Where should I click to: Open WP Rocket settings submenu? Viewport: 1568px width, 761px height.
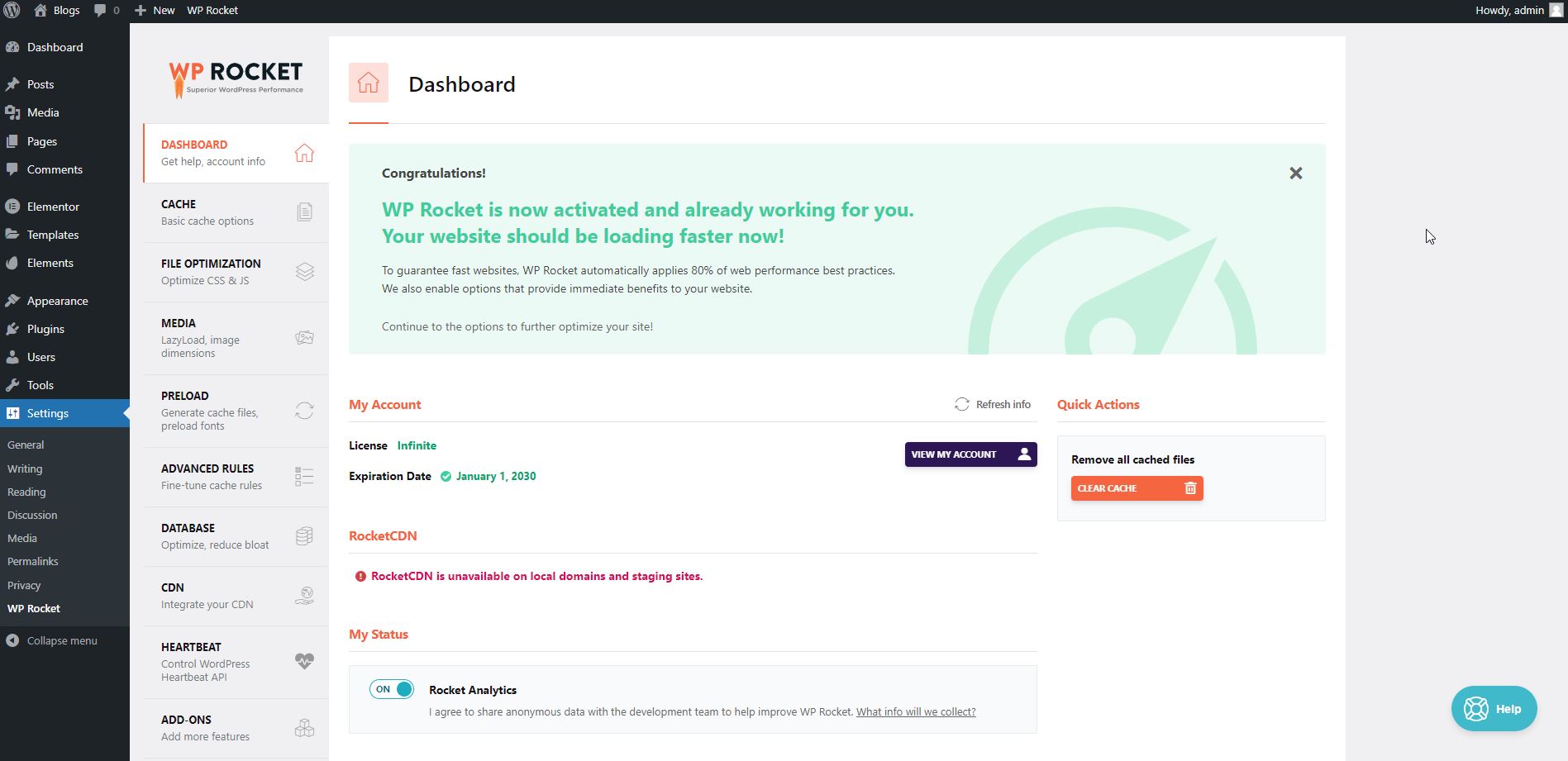pos(34,608)
